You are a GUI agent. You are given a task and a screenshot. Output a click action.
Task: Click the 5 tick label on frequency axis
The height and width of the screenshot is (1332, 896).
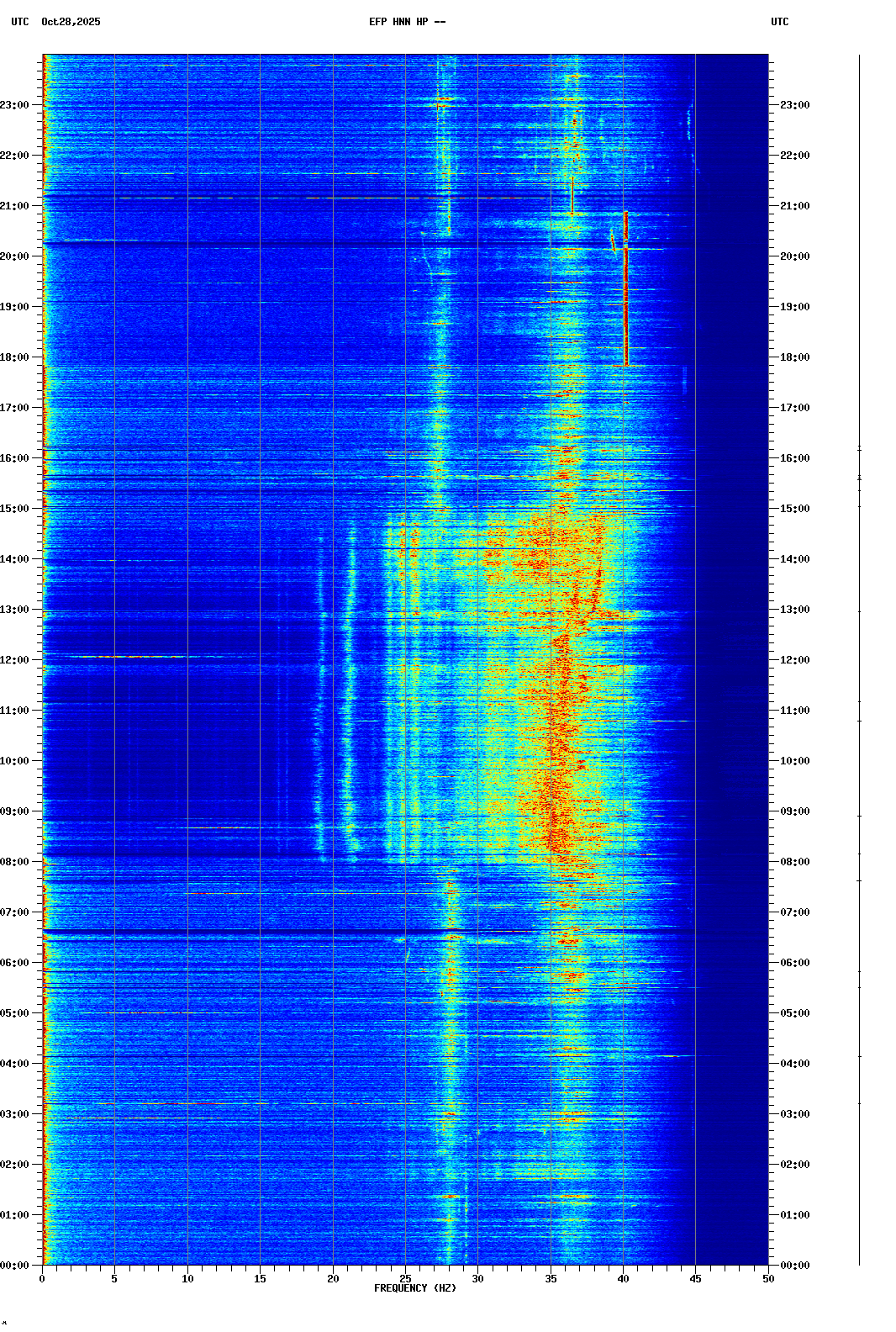coord(114,1279)
